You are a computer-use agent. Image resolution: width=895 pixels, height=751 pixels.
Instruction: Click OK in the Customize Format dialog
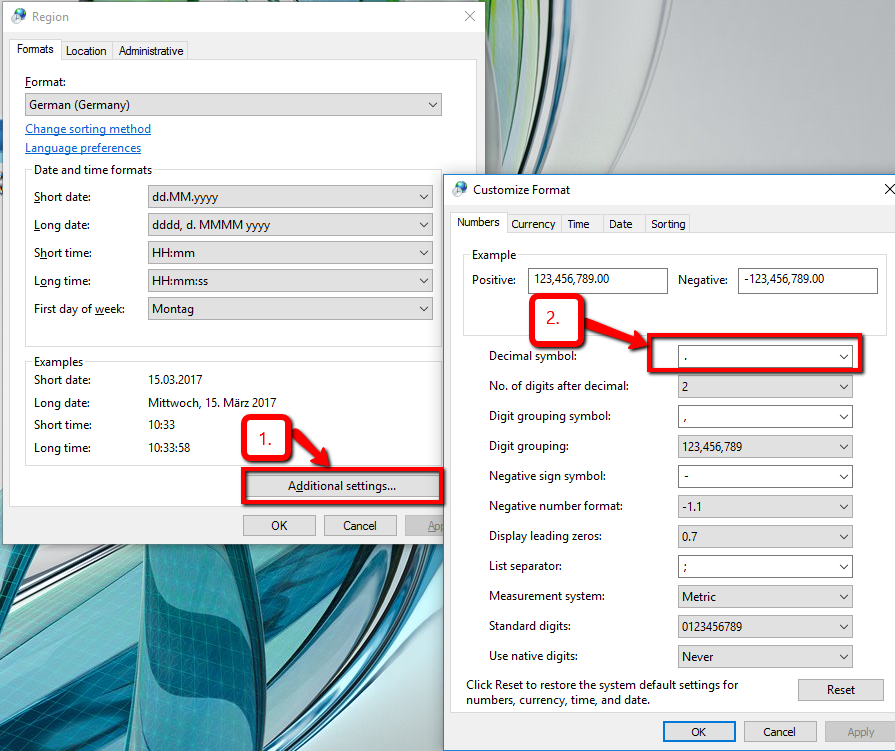[x=698, y=731]
